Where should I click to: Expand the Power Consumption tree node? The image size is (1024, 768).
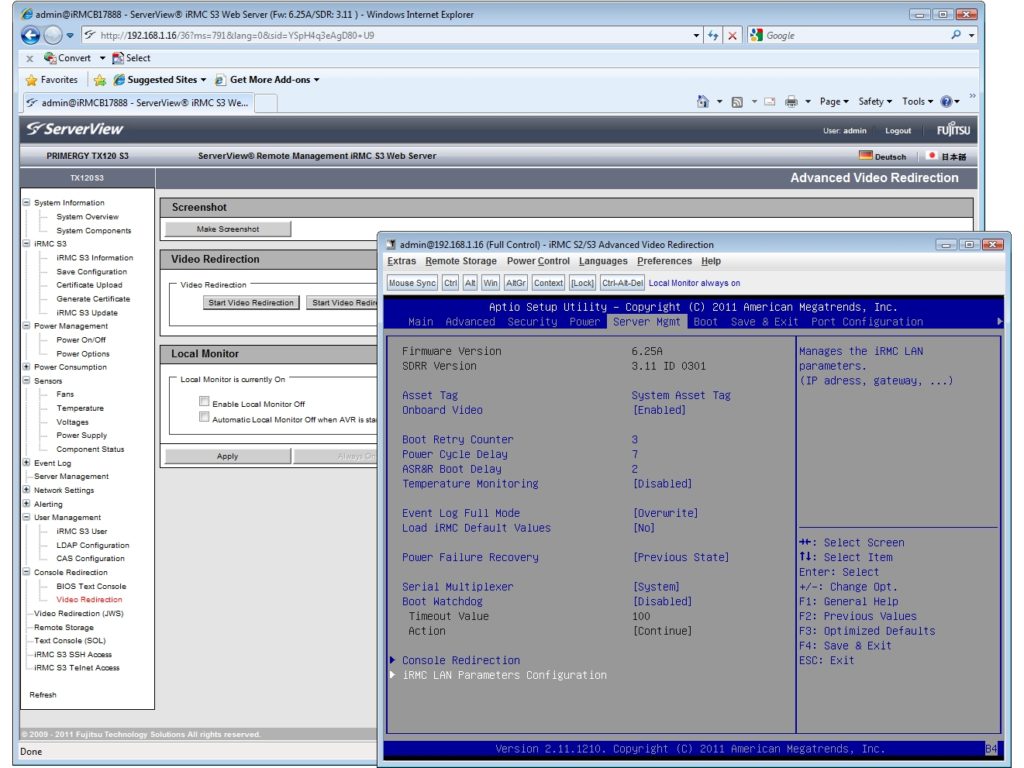[x=26, y=367]
